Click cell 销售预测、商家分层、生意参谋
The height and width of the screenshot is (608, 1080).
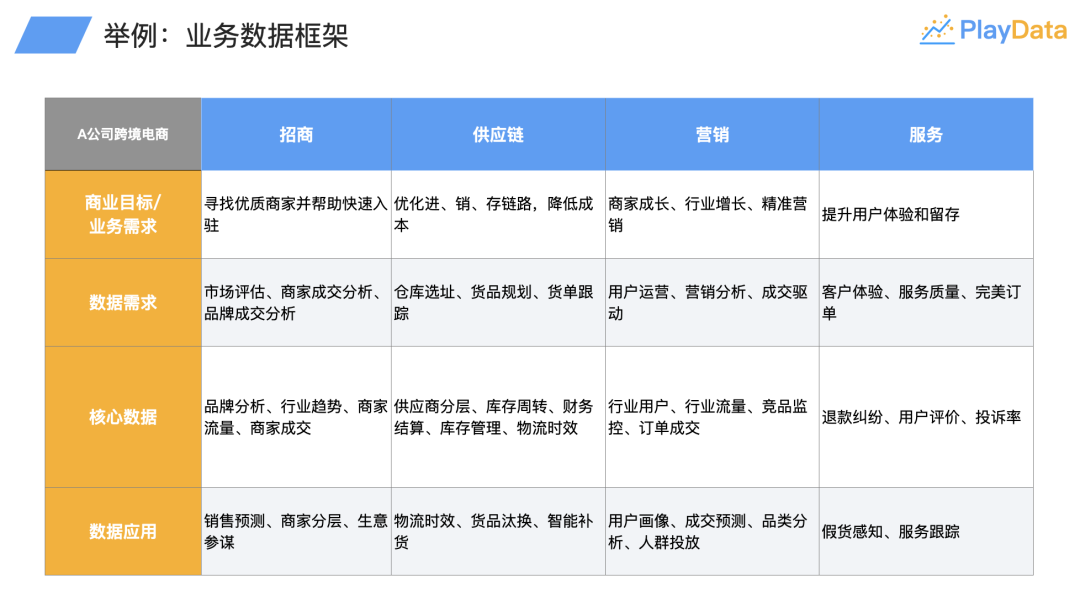pos(296,532)
